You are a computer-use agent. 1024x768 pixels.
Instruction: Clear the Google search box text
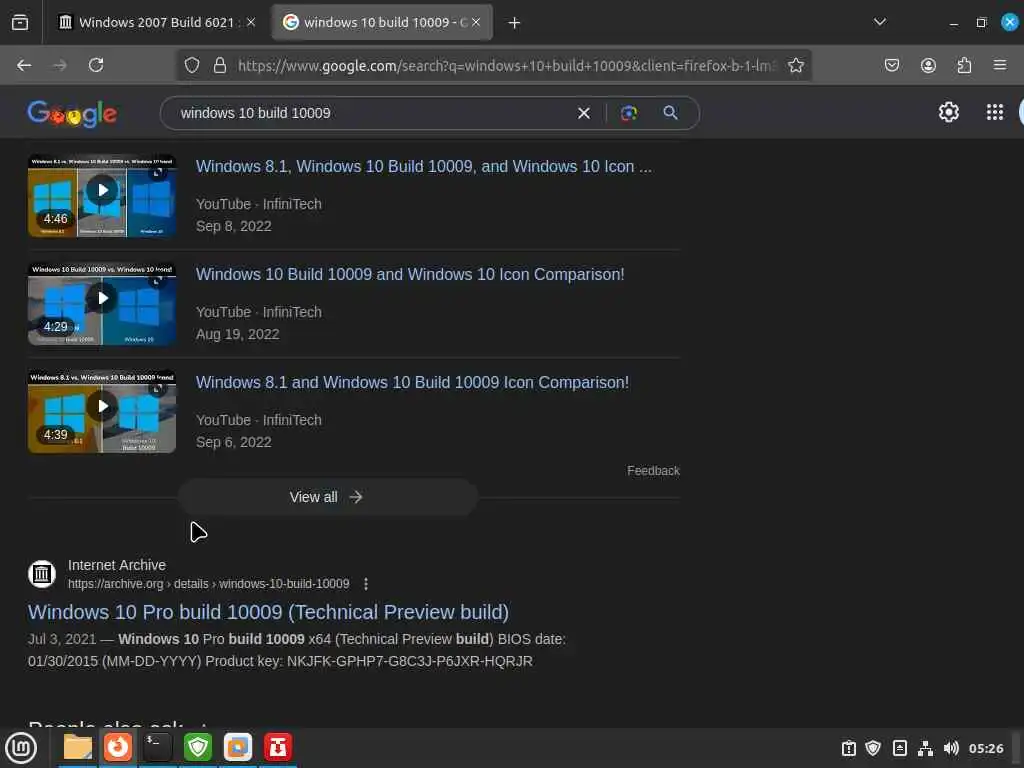(x=584, y=114)
